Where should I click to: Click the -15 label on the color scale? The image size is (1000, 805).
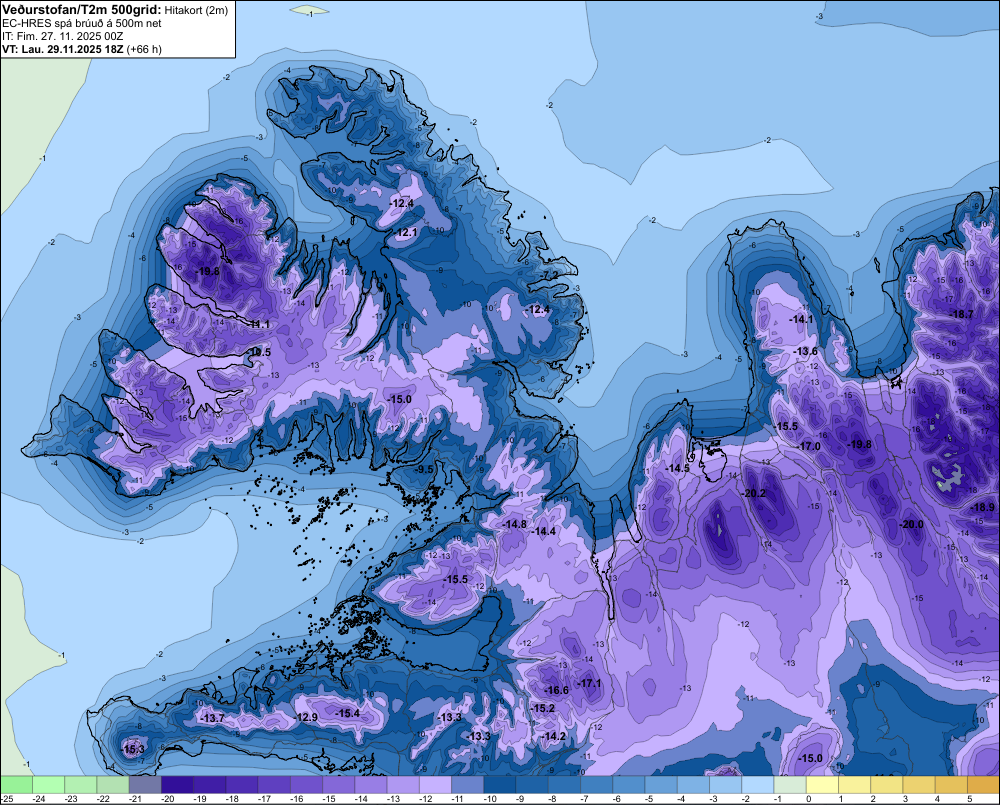[328, 799]
